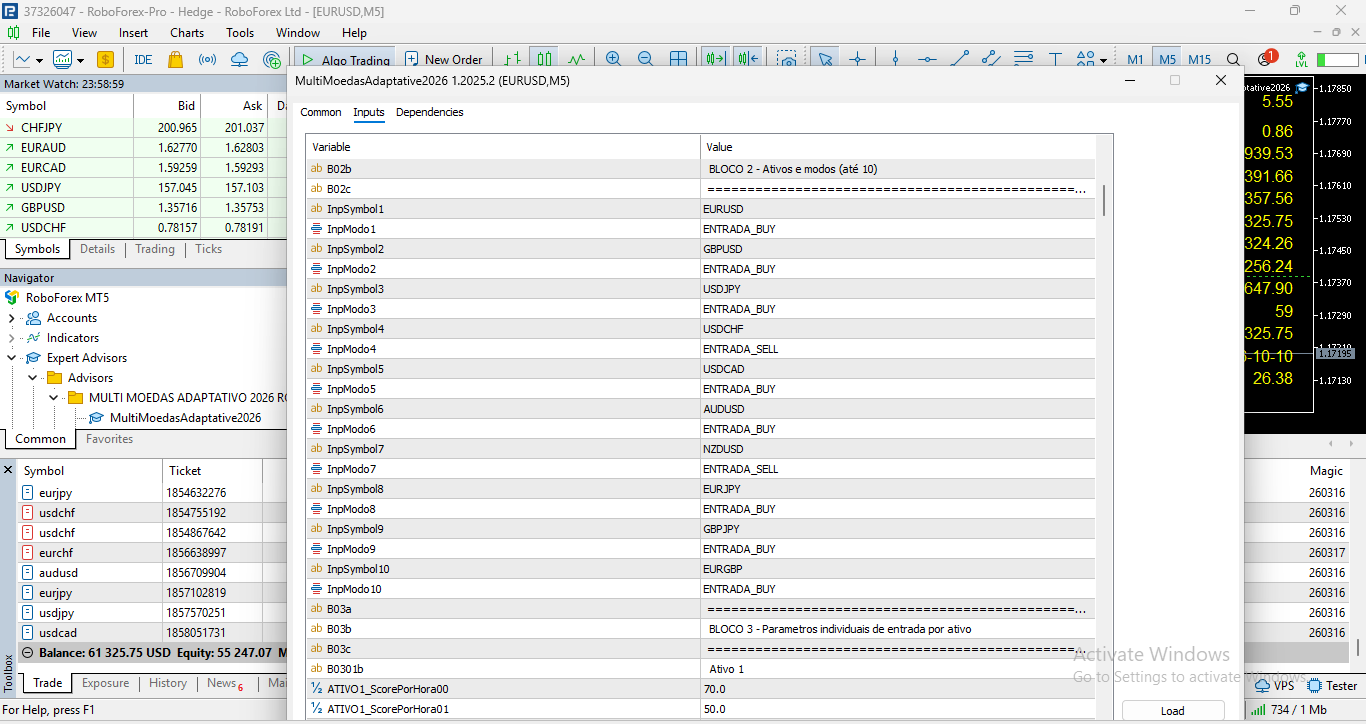Viewport: 1366px width, 724px height.
Task: Switch chart to candlesticks
Action: click(x=544, y=60)
